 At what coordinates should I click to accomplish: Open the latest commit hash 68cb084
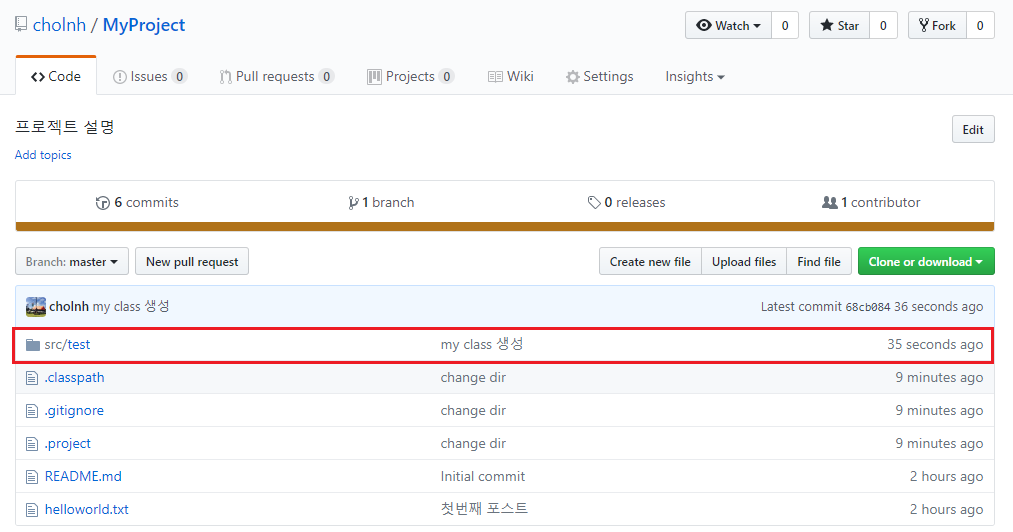pos(868,307)
